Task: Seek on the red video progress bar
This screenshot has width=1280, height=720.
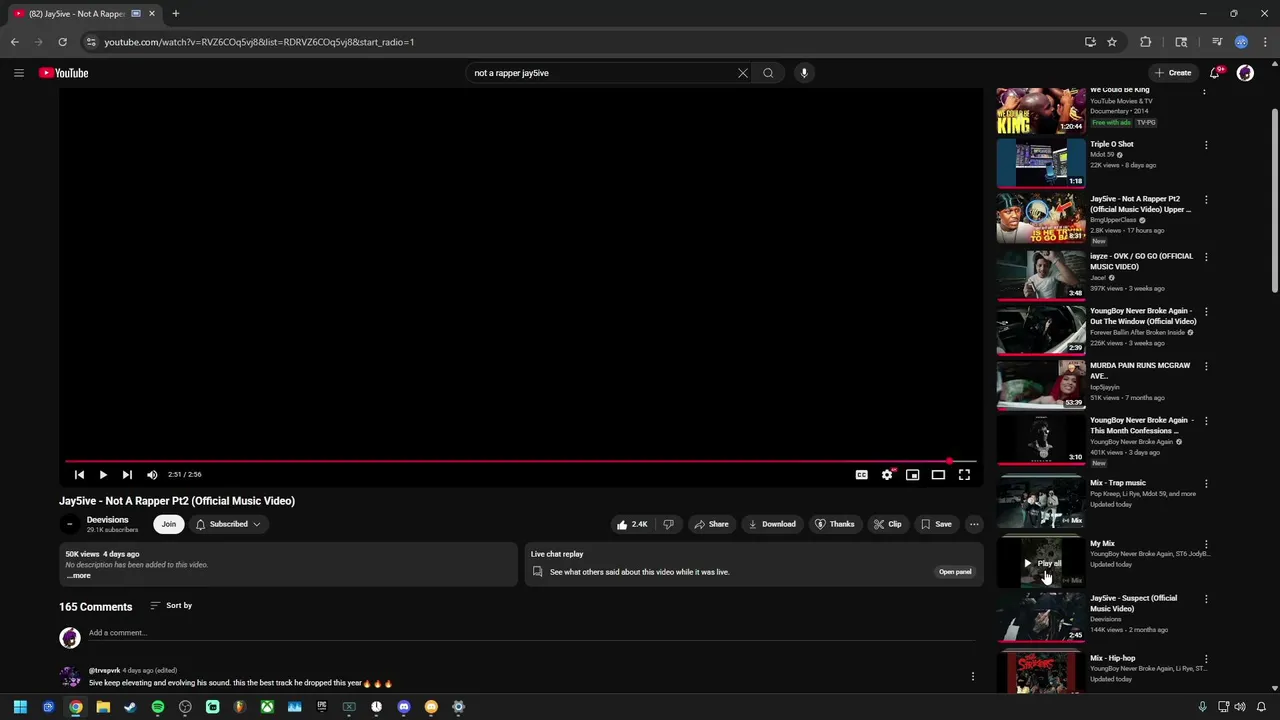Action: coord(520,461)
